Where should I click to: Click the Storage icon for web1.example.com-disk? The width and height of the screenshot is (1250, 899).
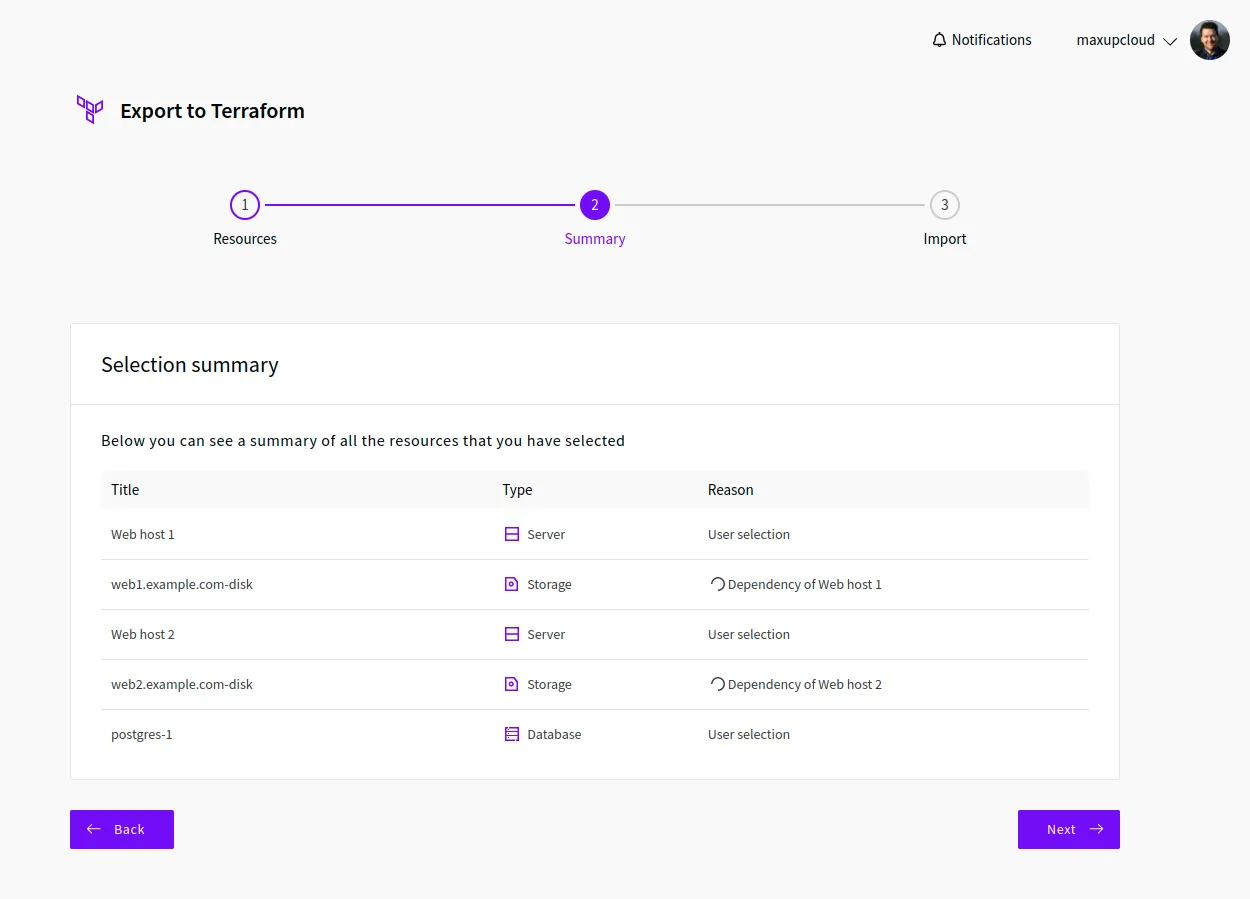click(511, 585)
